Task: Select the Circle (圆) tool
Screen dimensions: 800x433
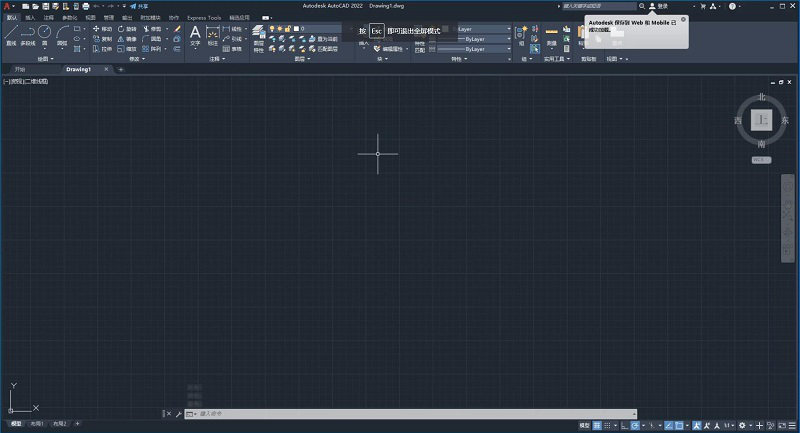Action: pyautogui.click(x=44, y=35)
